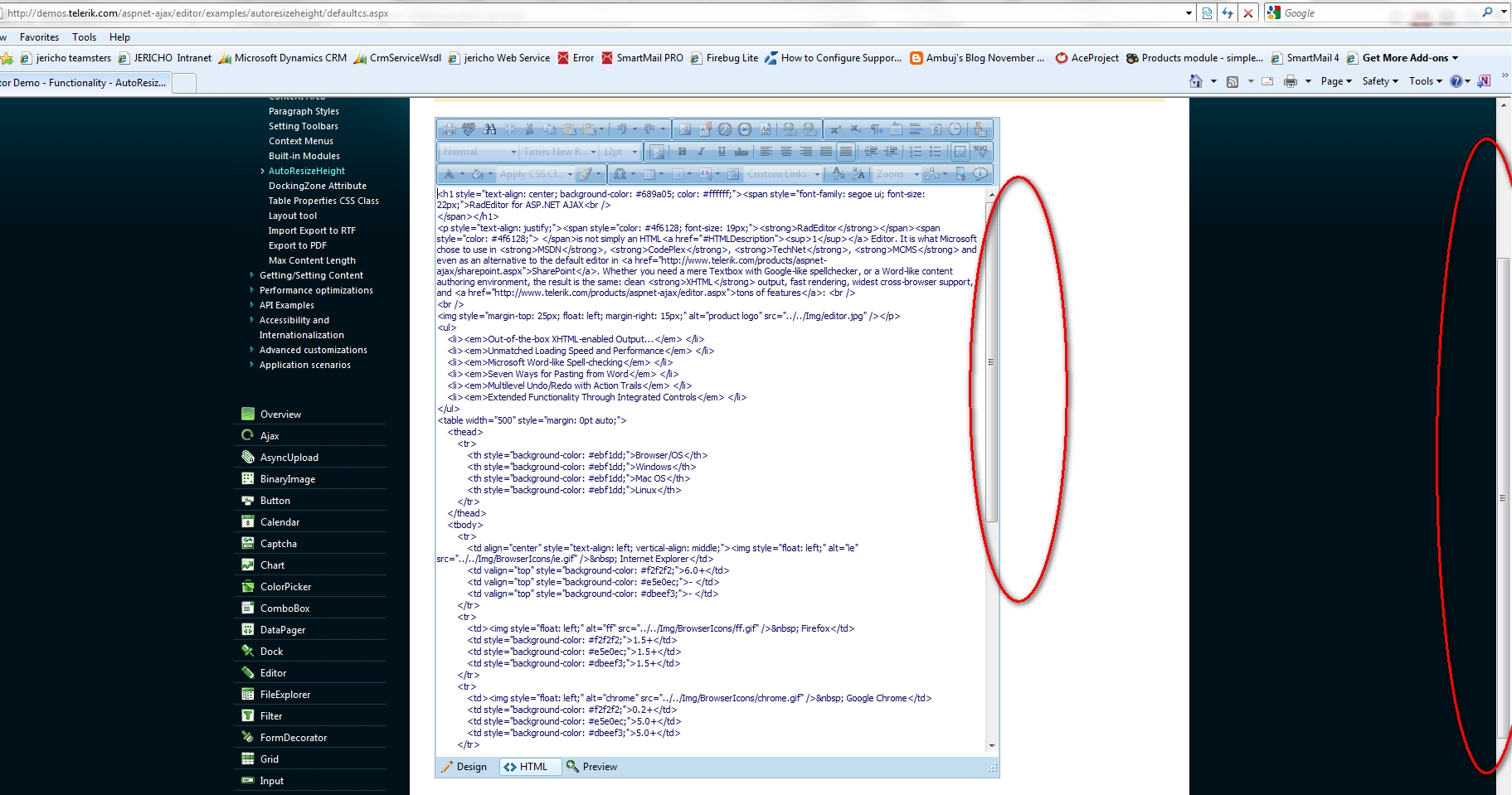Open the Times New Roman font dropdown
This screenshot has height=795, width=1512.
[x=559, y=152]
